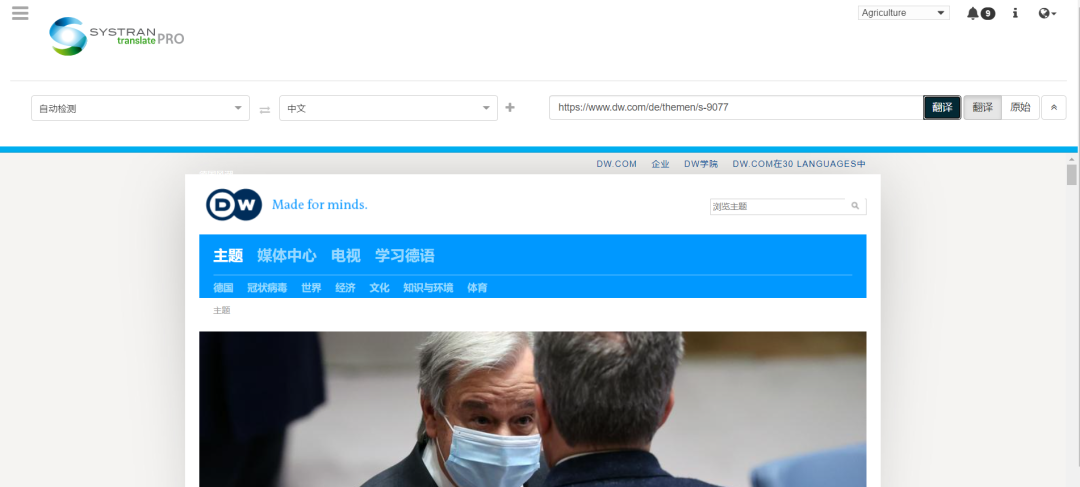
Task: Swap source and target languages
Action: [x=264, y=109]
